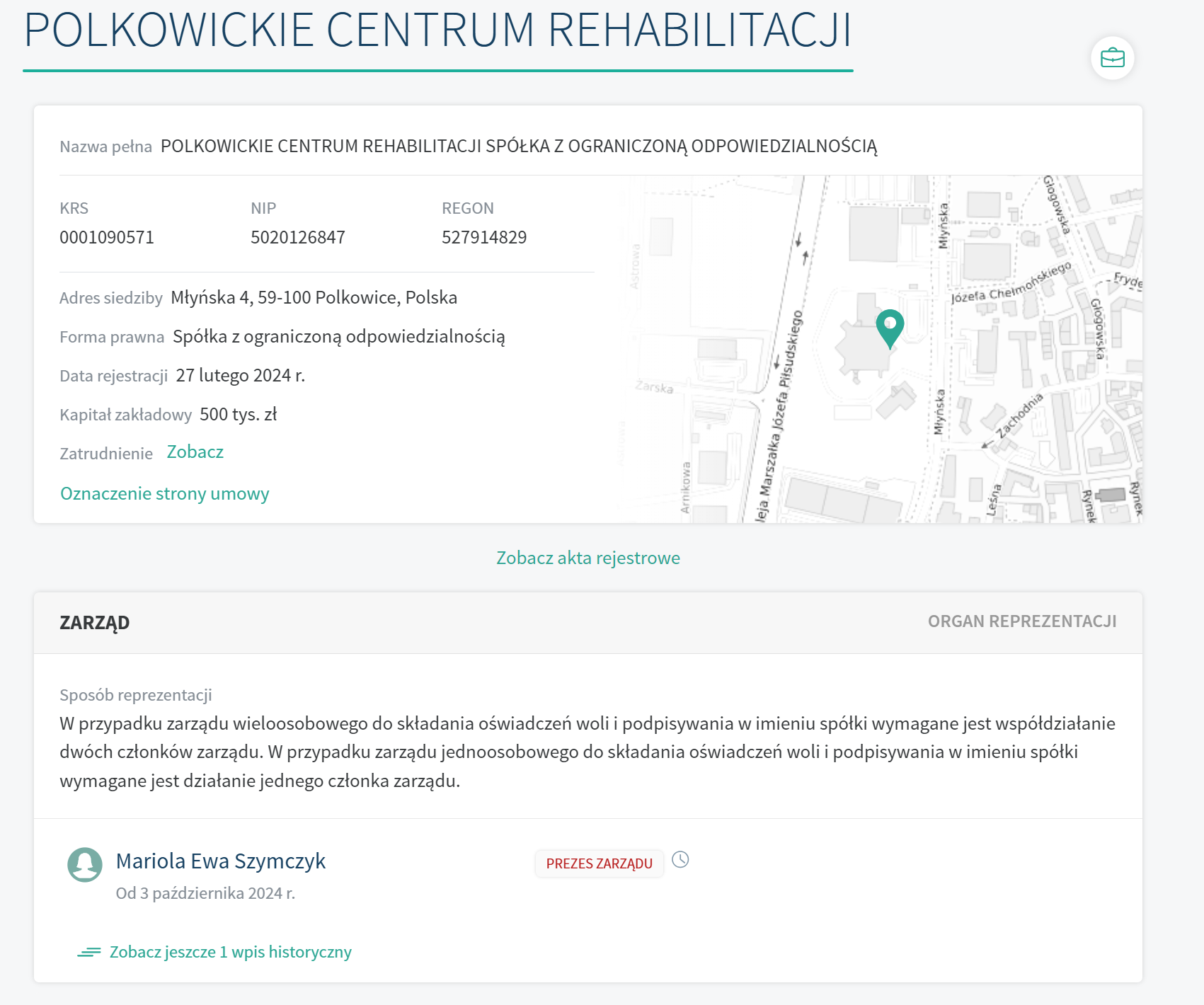Expand 'Zobacz jeszcze 1 wpis historyczny'
This screenshot has width=1204, height=1005.
click(x=230, y=953)
